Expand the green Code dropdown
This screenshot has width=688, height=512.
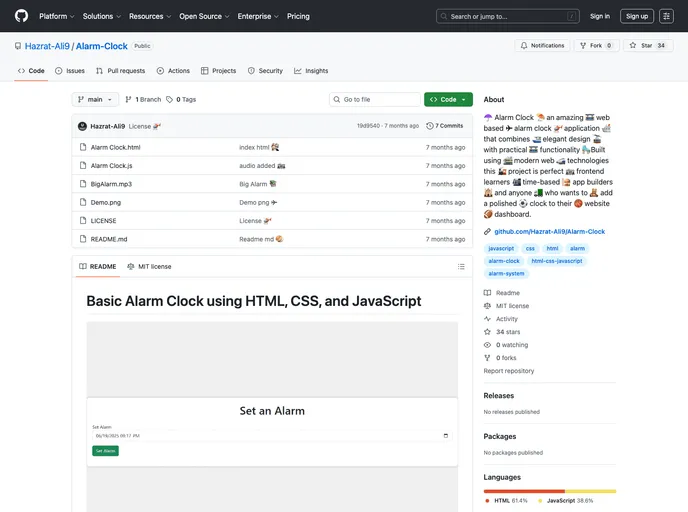[447, 100]
